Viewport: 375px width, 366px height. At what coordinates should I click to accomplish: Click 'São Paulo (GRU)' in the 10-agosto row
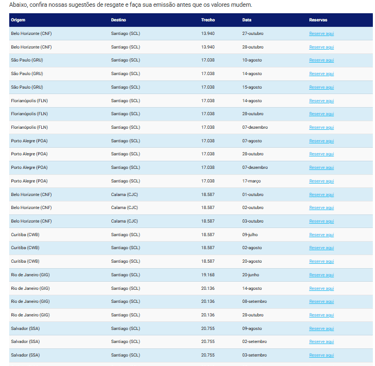[x=27, y=60]
